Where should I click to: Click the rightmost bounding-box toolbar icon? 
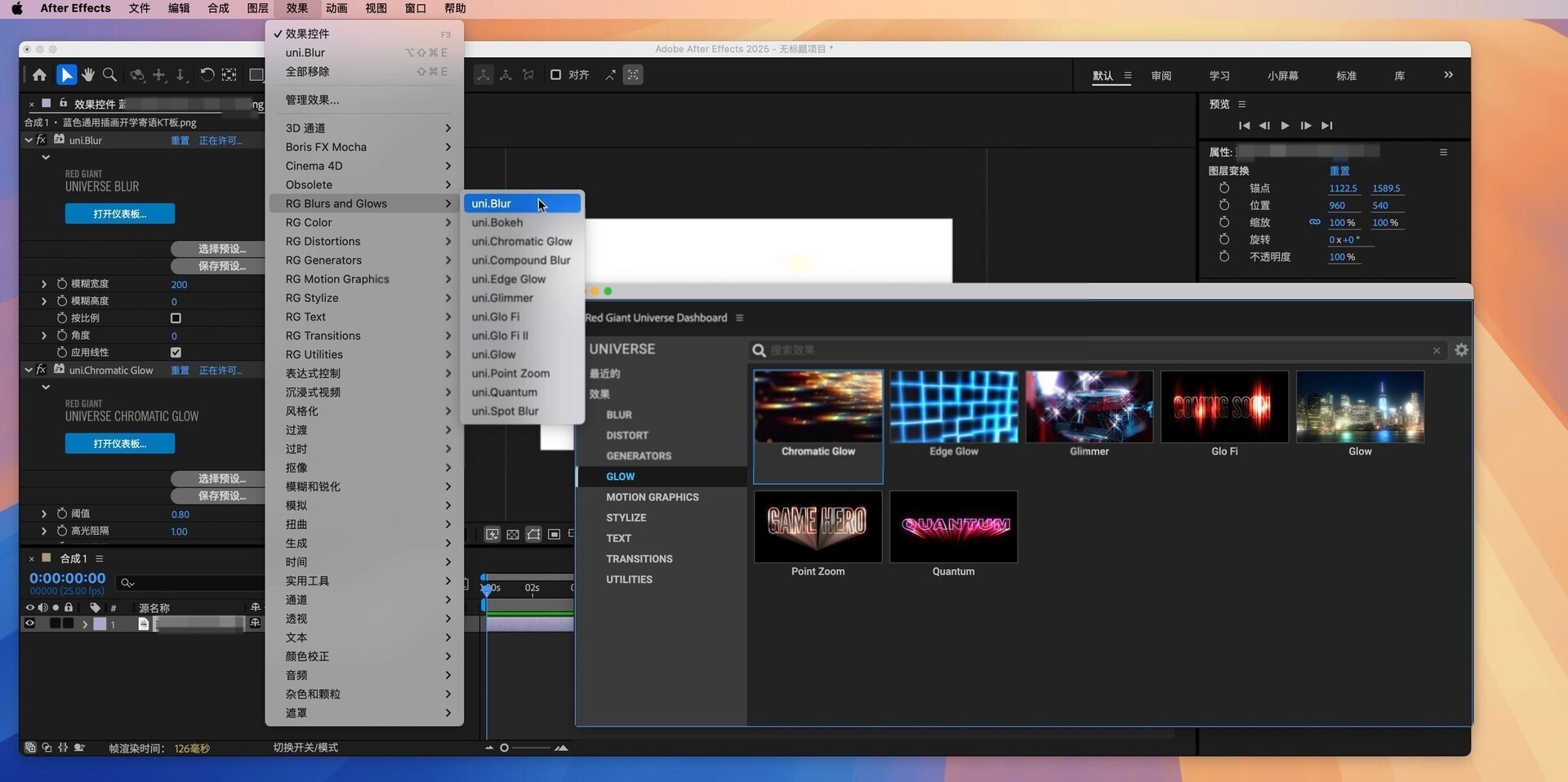(x=633, y=75)
